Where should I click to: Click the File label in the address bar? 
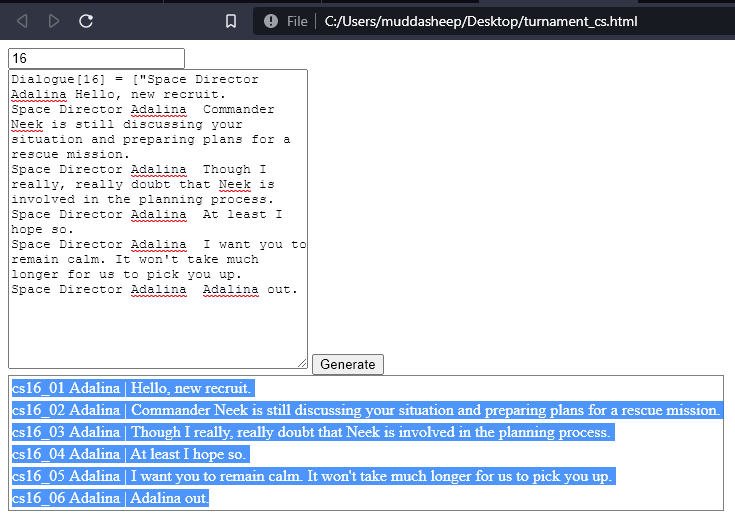pos(297,22)
